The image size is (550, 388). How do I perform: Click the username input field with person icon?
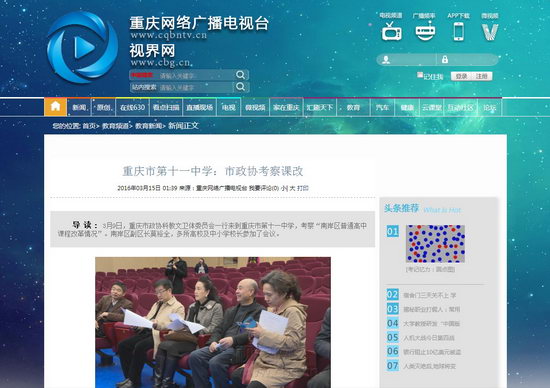pyautogui.click(x=406, y=60)
